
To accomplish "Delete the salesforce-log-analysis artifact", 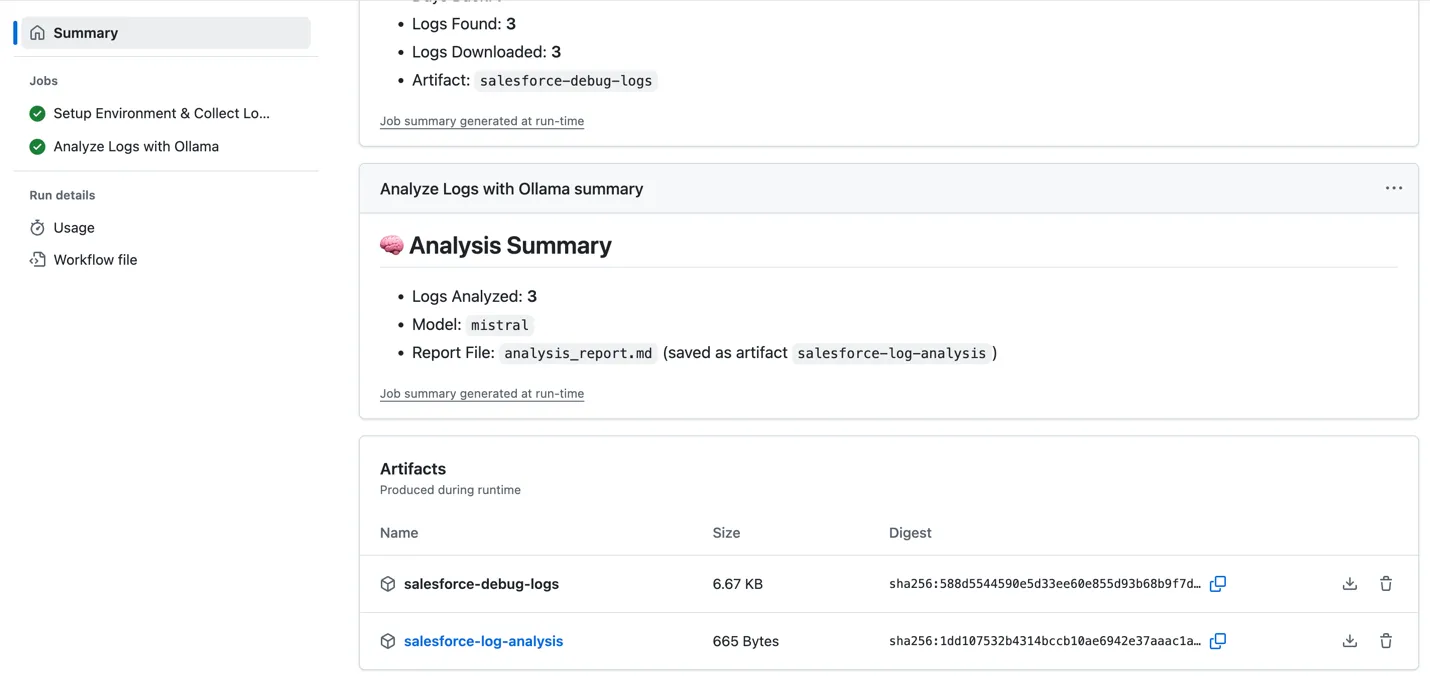I will click(x=1385, y=641).
